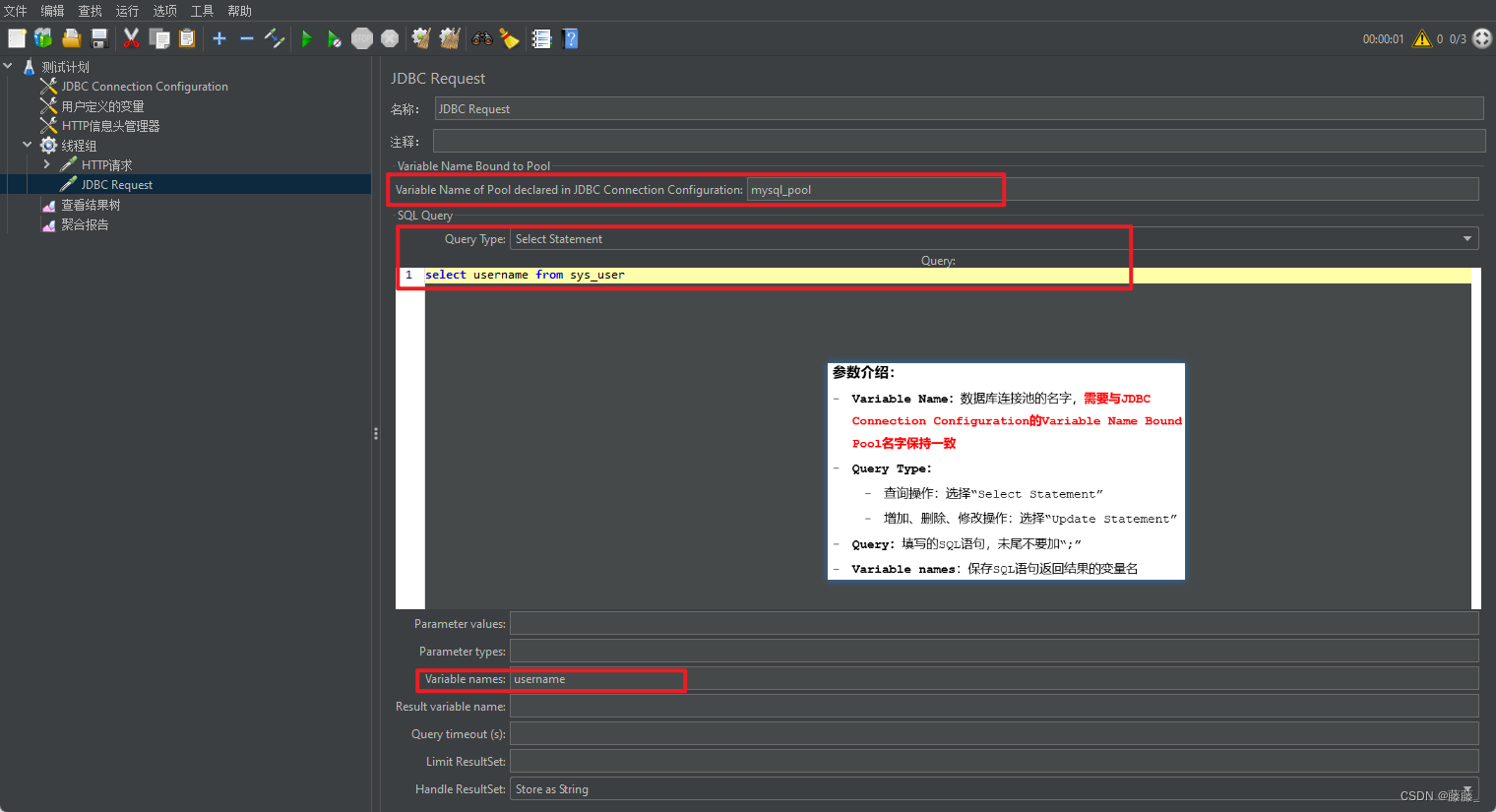Click the 名称 field with JDBC Request
Screen dimensions: 1496x812
coord(960,109)
